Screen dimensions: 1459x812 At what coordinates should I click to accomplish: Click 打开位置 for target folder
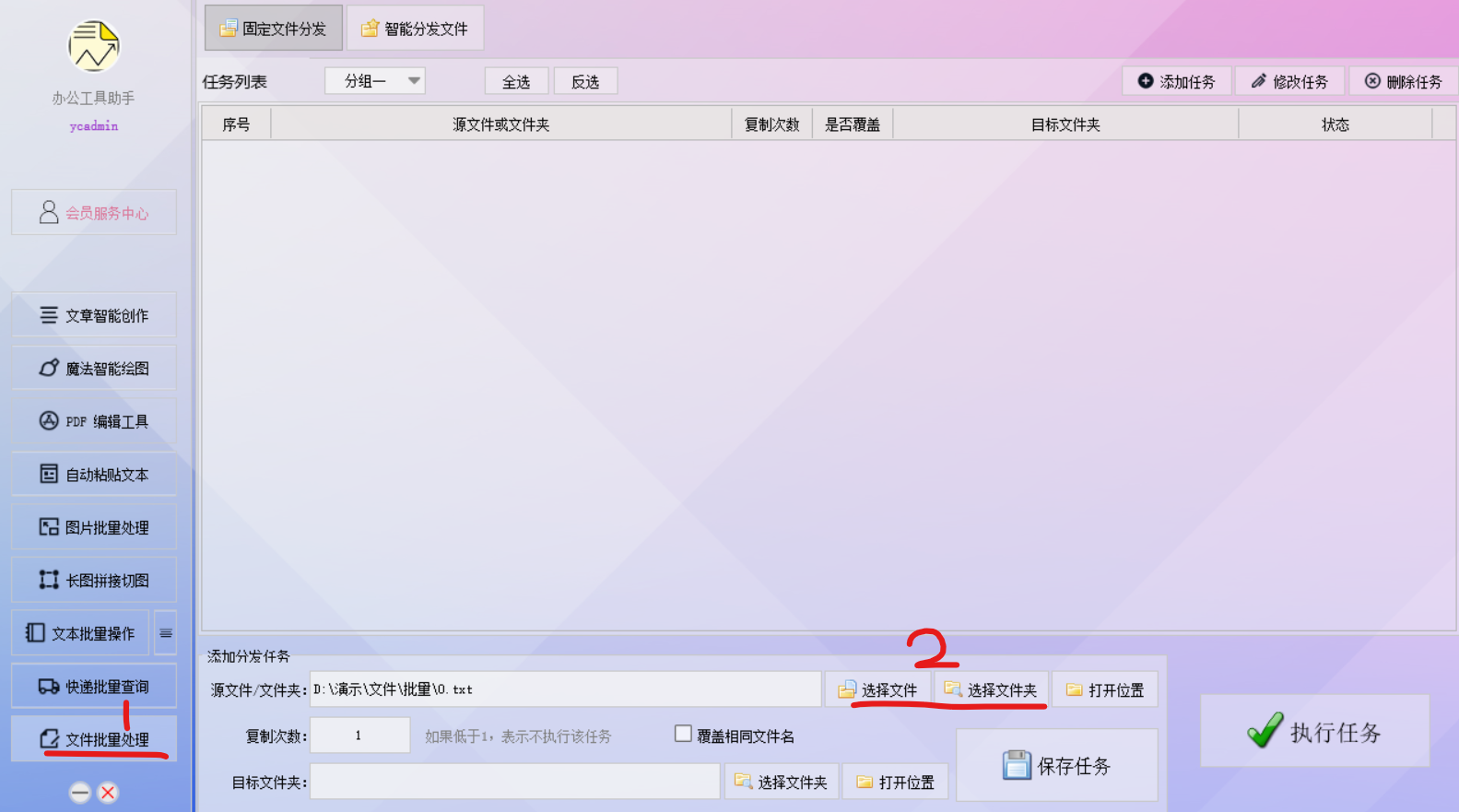[896, 782]
